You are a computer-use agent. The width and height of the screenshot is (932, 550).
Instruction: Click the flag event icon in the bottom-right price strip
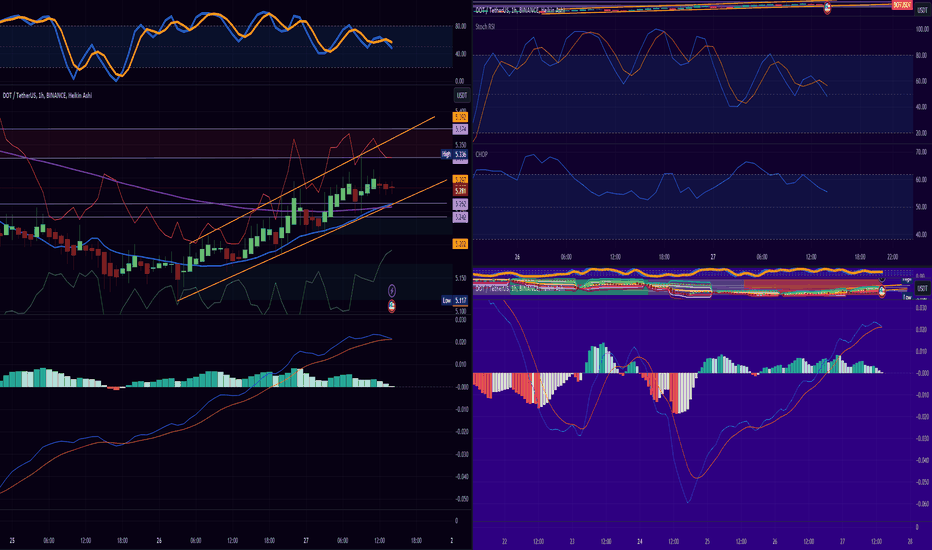coord(882,291)
